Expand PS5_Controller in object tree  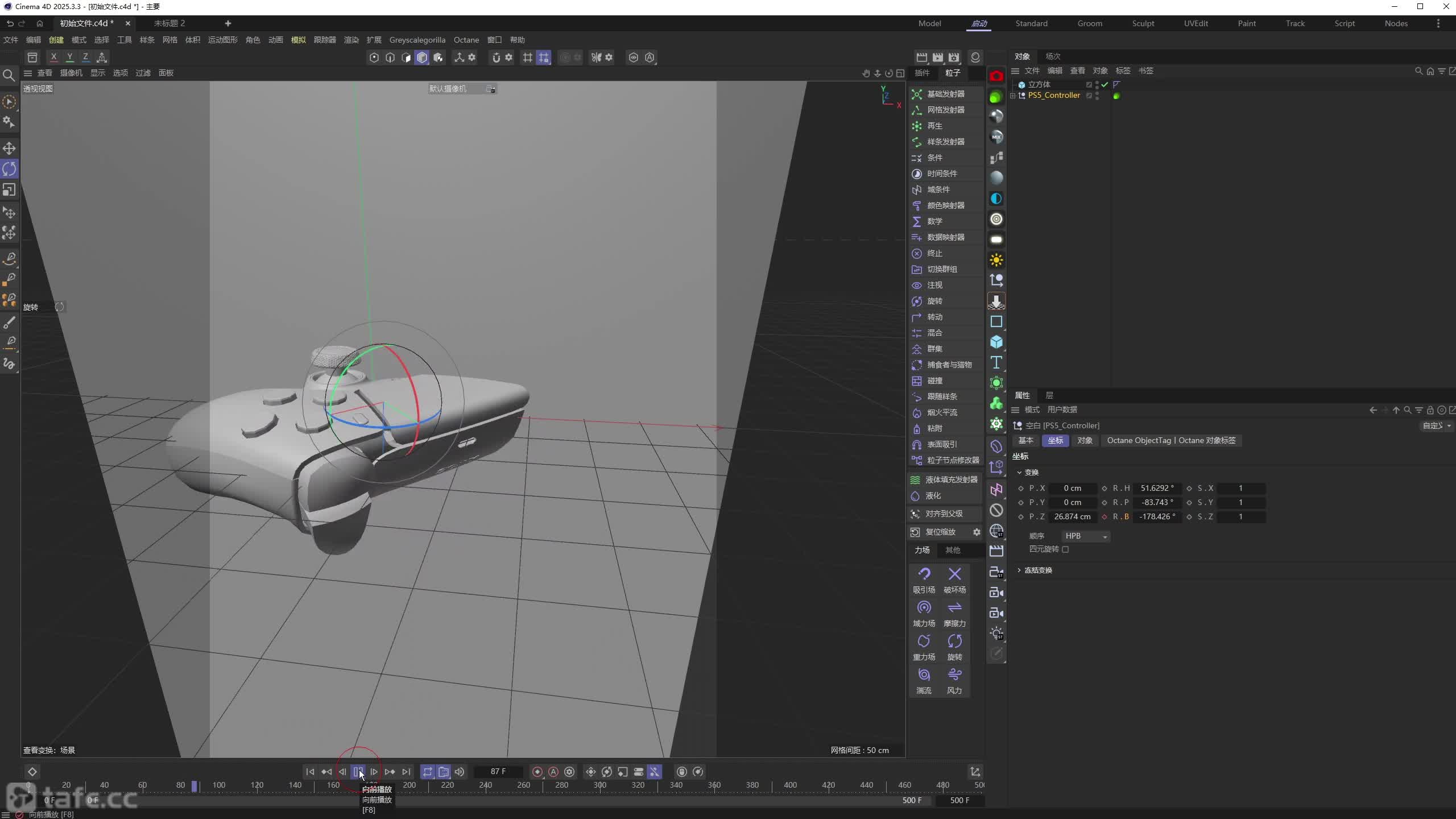[x=1013, y=96]
